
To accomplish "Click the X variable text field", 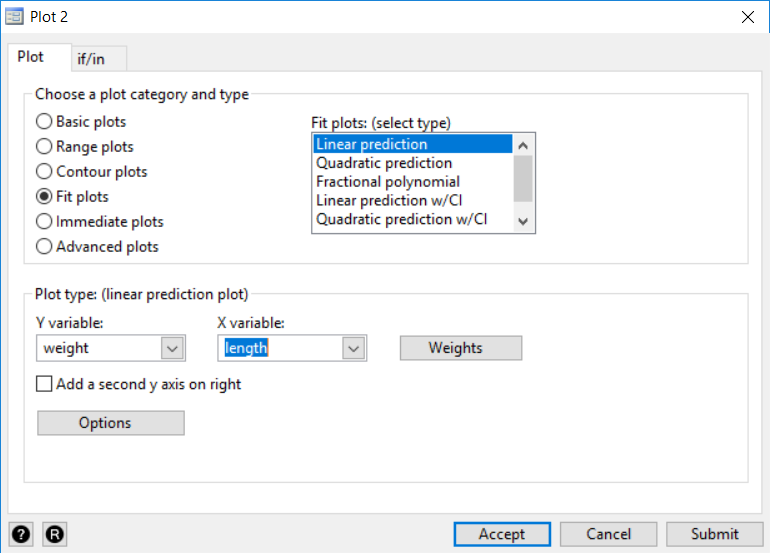I will coord(280,348).
